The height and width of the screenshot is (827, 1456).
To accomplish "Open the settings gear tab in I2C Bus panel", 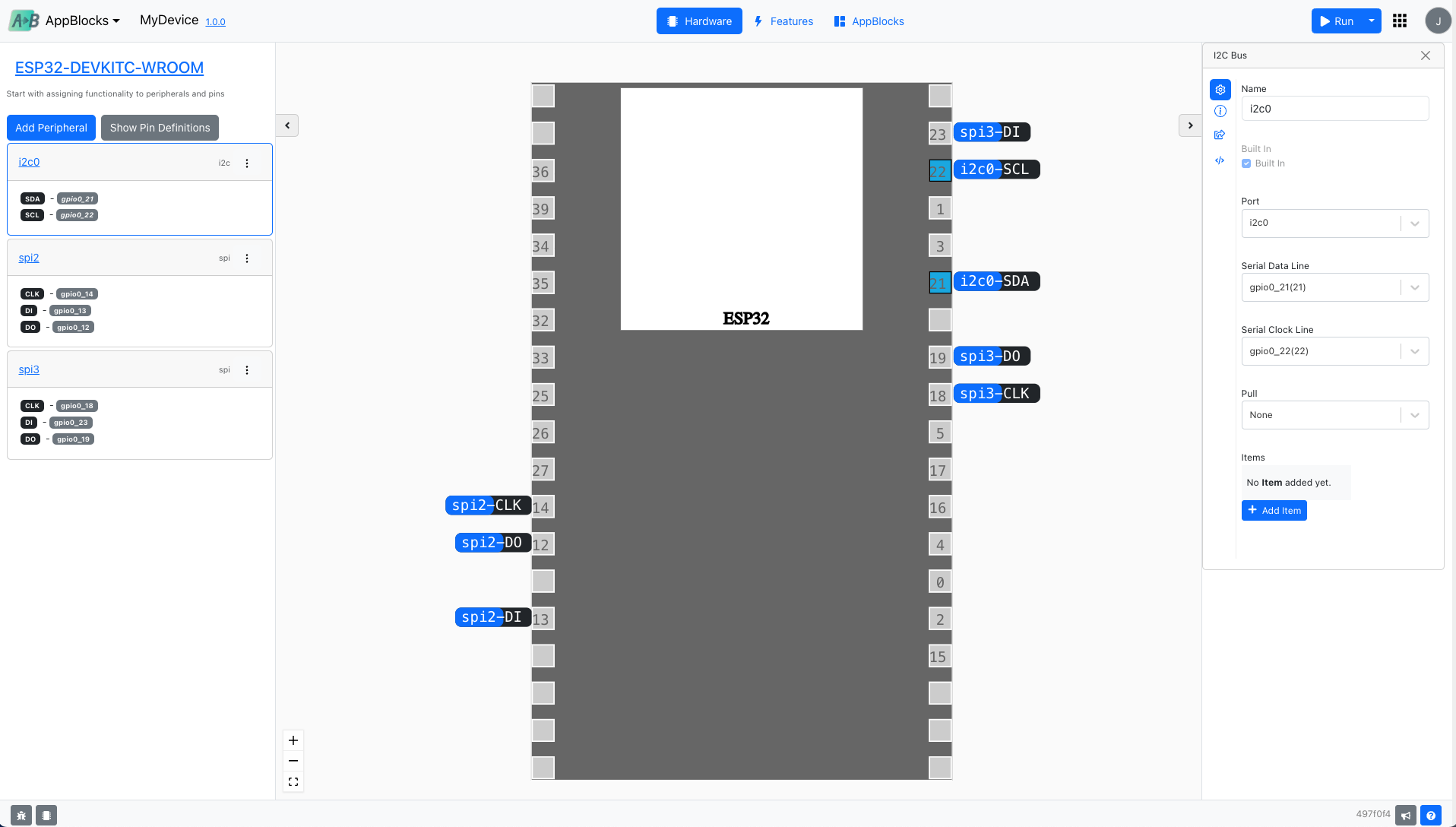I will [x=1220, y=90].
